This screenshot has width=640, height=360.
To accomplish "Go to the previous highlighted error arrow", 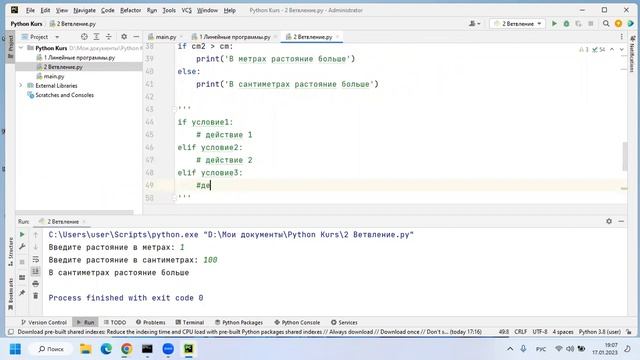I will pyautogui.click(x=612, y=49).
